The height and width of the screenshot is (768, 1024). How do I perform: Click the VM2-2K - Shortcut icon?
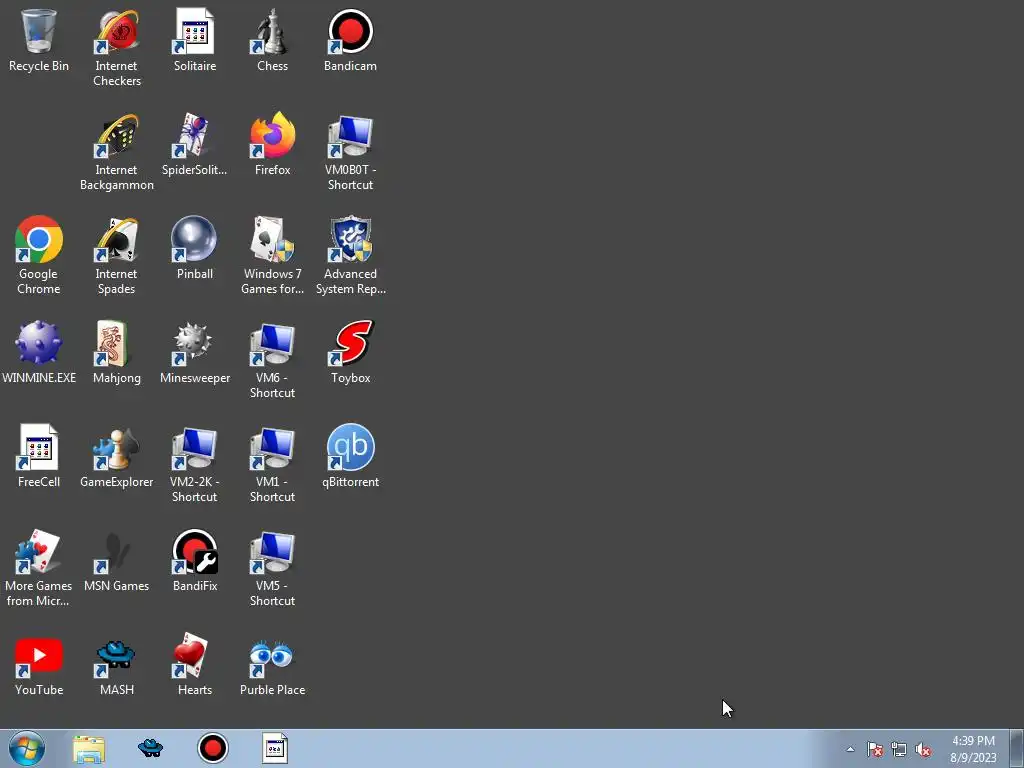coord(195,464)
